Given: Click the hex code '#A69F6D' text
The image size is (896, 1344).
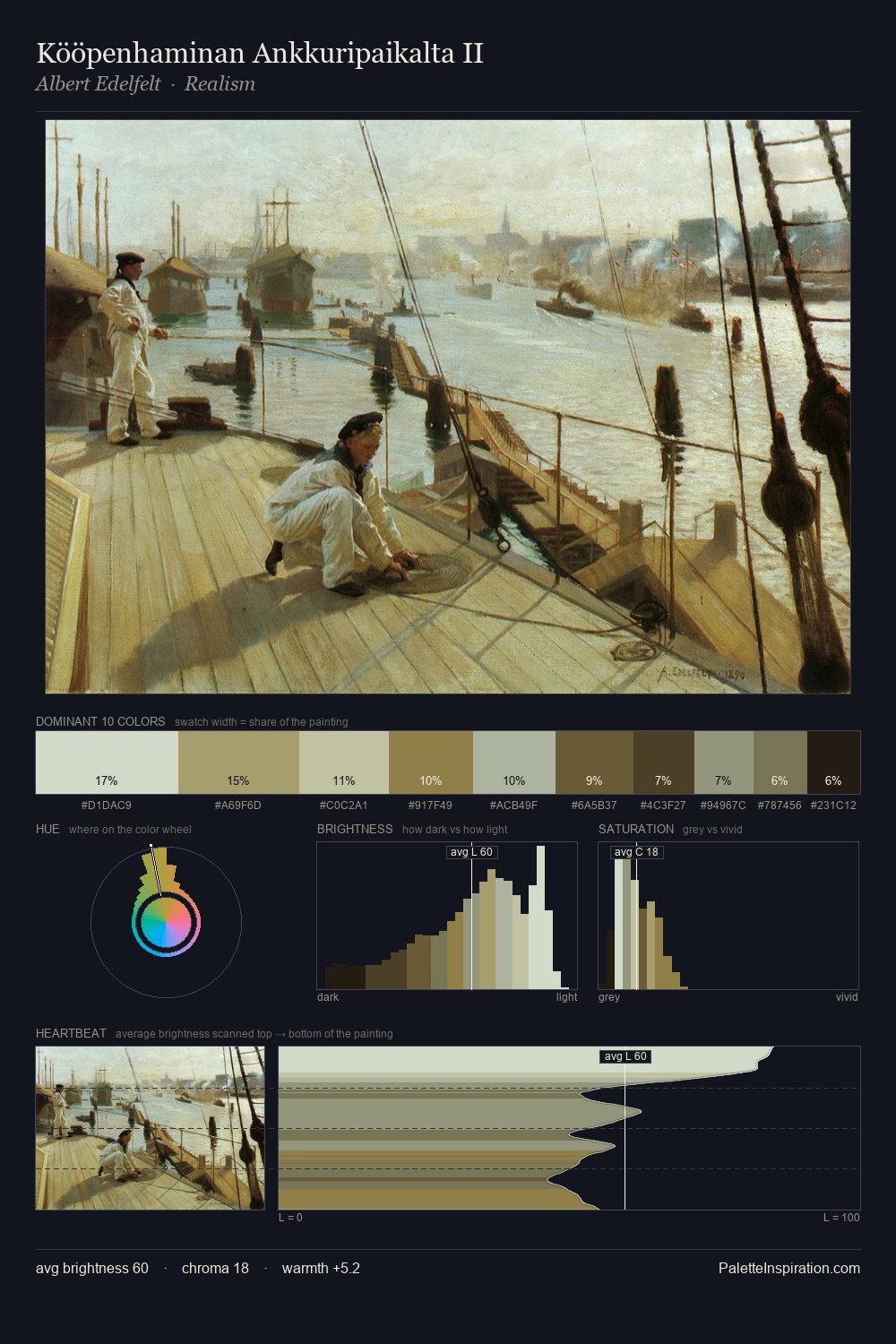Looking at the screenshot, I should pyautogui.click(x=238, y=806).
